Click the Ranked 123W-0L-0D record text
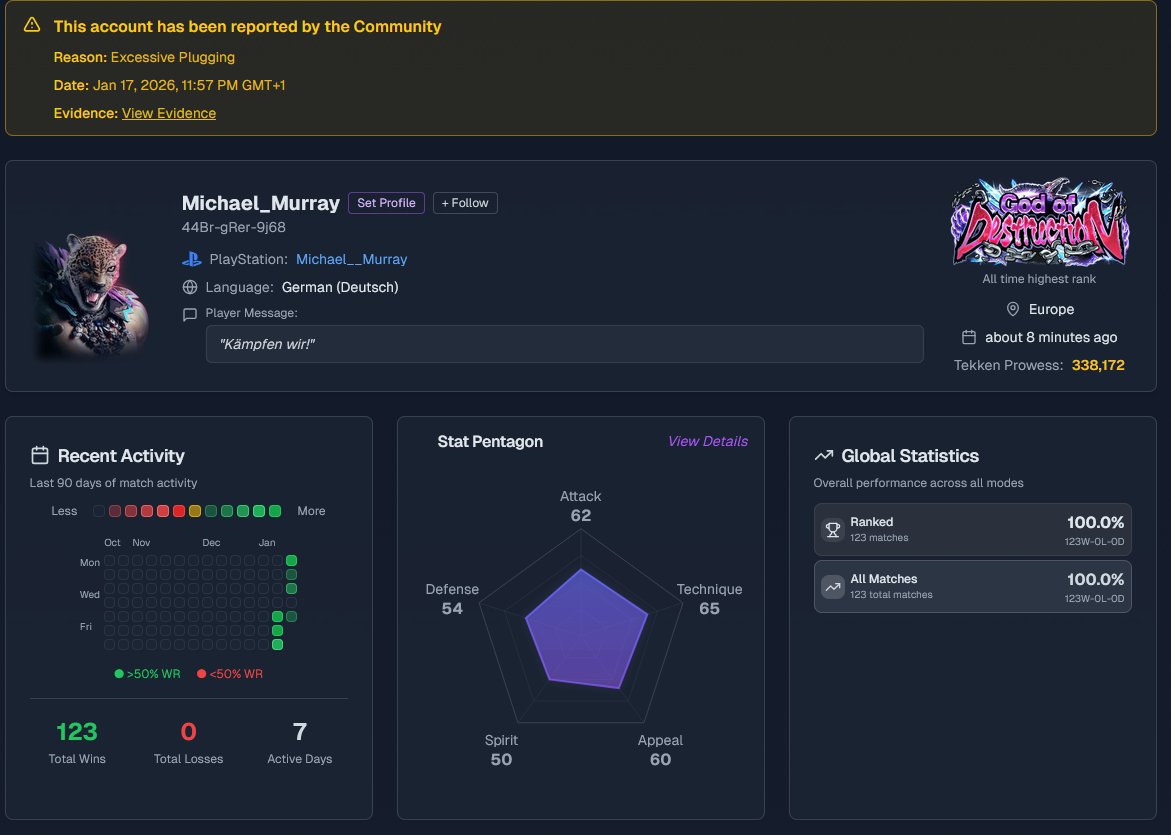Image resolution: width=1171 pixels, height=835 pixels. point(1094,541)
